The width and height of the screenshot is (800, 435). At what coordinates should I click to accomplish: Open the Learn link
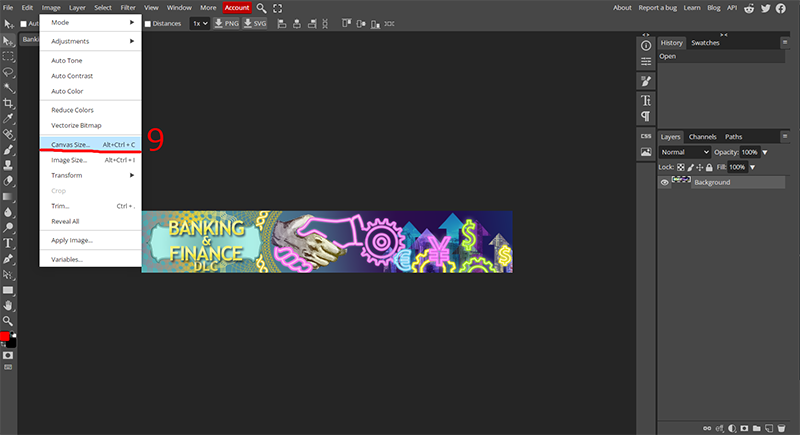(x=692, y=8)
